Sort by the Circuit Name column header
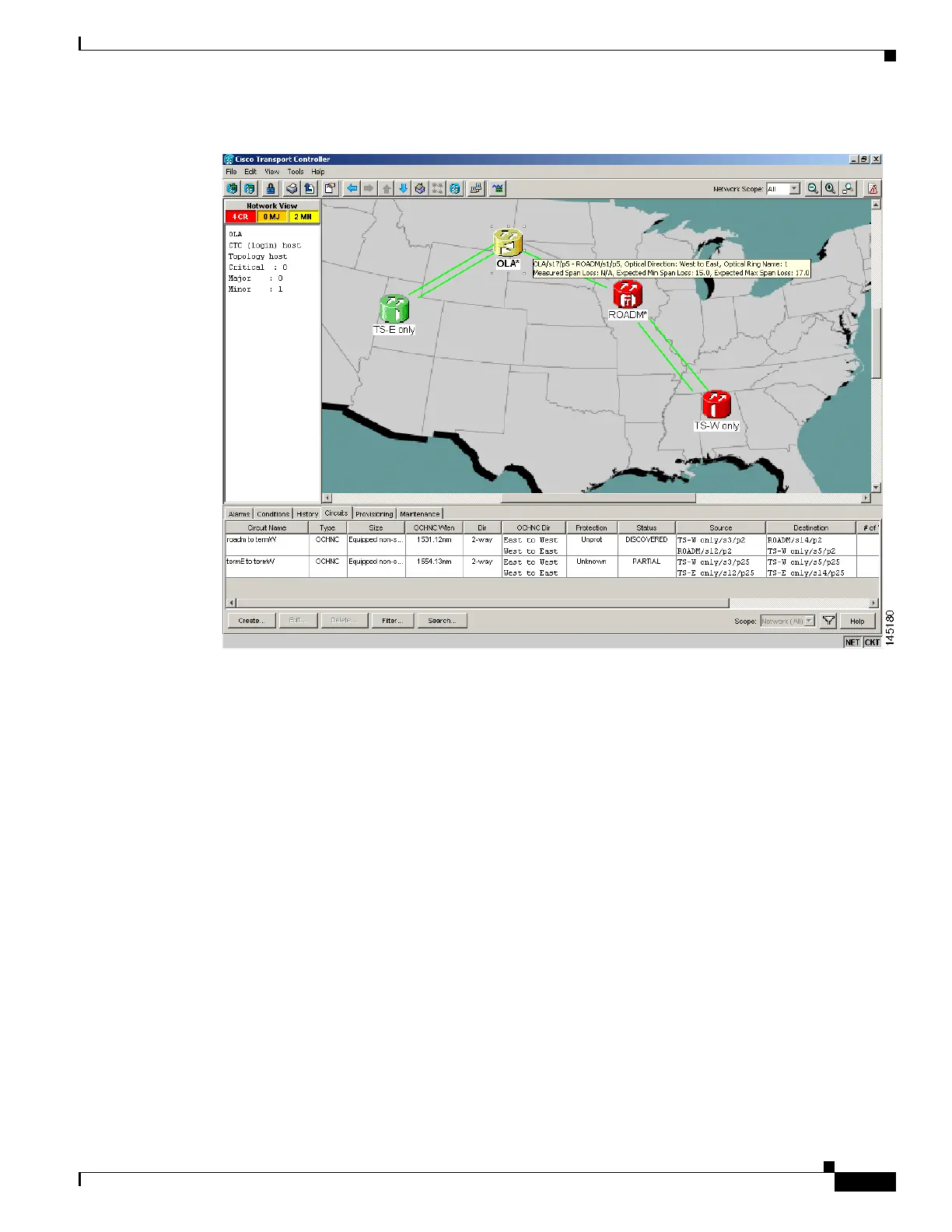 click(267, 527)
